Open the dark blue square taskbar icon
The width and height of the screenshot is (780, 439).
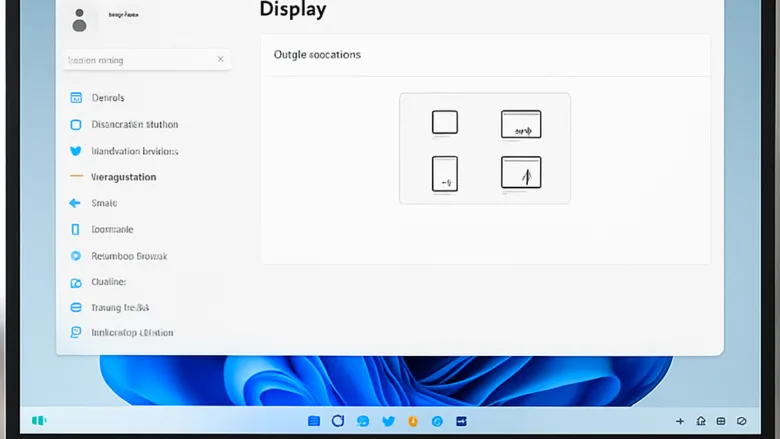pyautogui.click(x=462, y=422)
